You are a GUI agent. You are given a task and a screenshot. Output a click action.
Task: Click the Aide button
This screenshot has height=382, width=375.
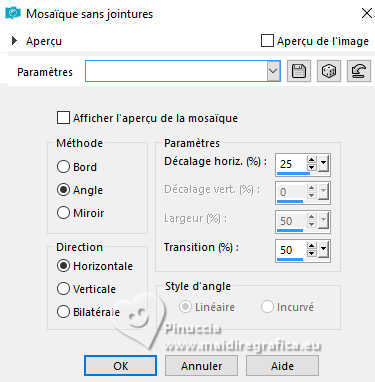282,366
